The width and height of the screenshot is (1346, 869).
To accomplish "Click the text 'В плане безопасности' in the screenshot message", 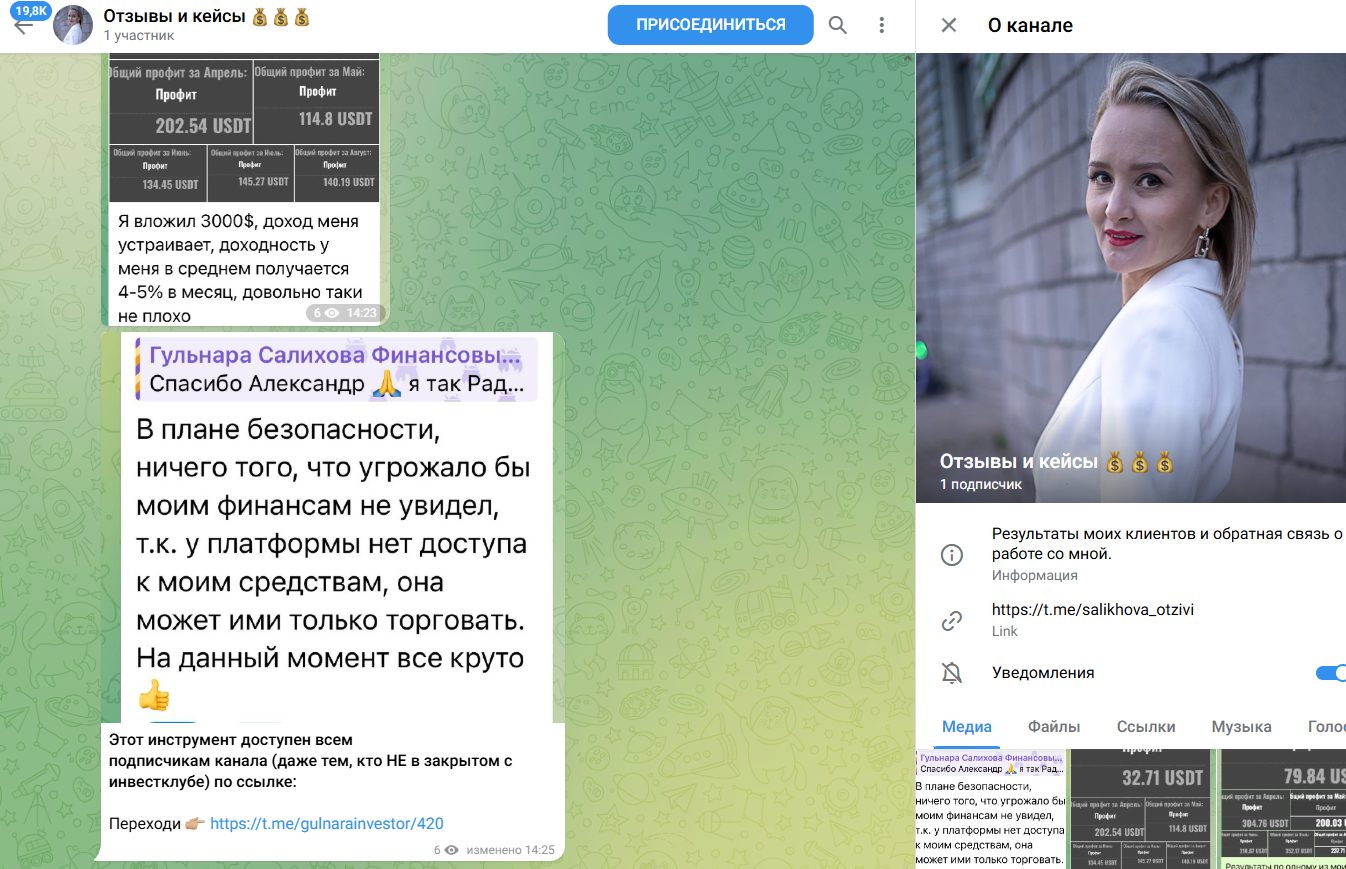I will [288, 431].
